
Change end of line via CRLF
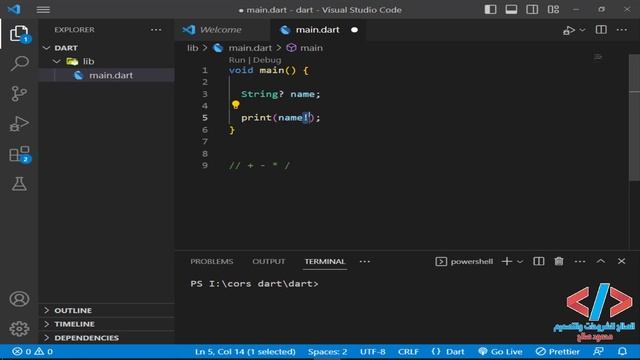pos(408,351)
